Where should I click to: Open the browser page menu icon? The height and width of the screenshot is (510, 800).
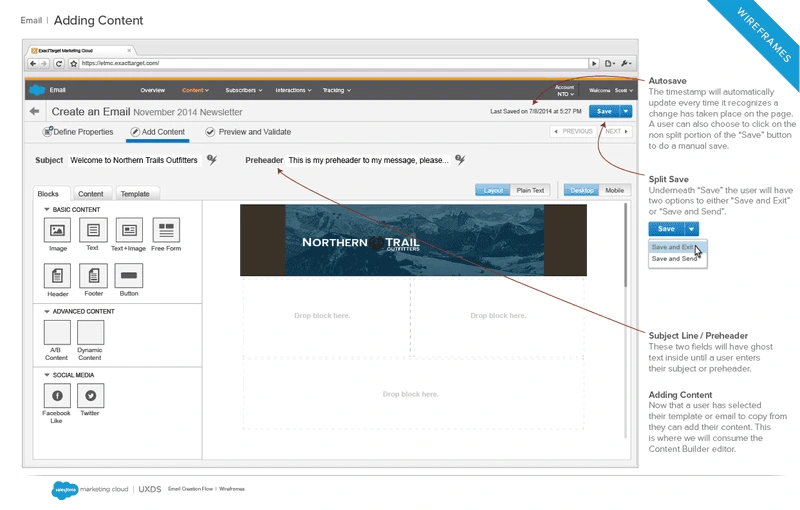coord(610,63)
